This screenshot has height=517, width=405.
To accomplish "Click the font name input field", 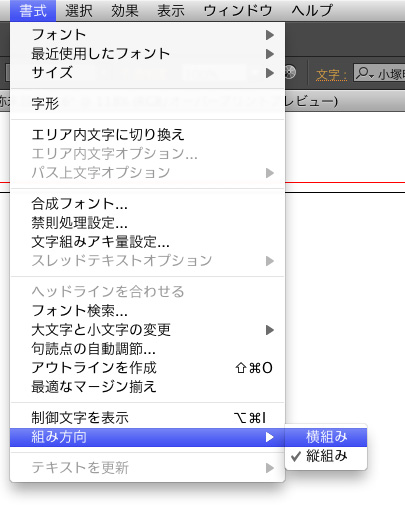I will [379, 73].
